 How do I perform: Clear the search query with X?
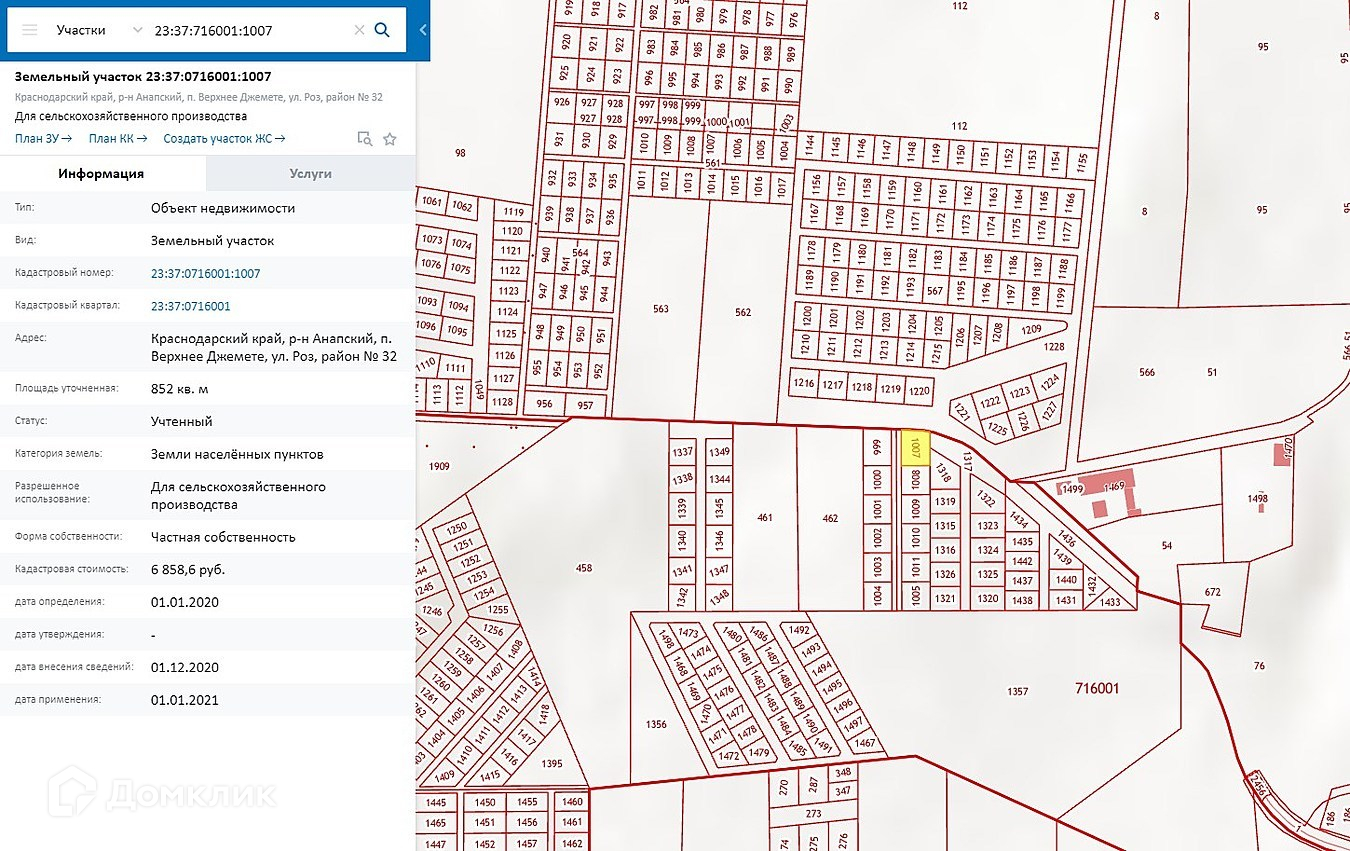click(359, 30)
